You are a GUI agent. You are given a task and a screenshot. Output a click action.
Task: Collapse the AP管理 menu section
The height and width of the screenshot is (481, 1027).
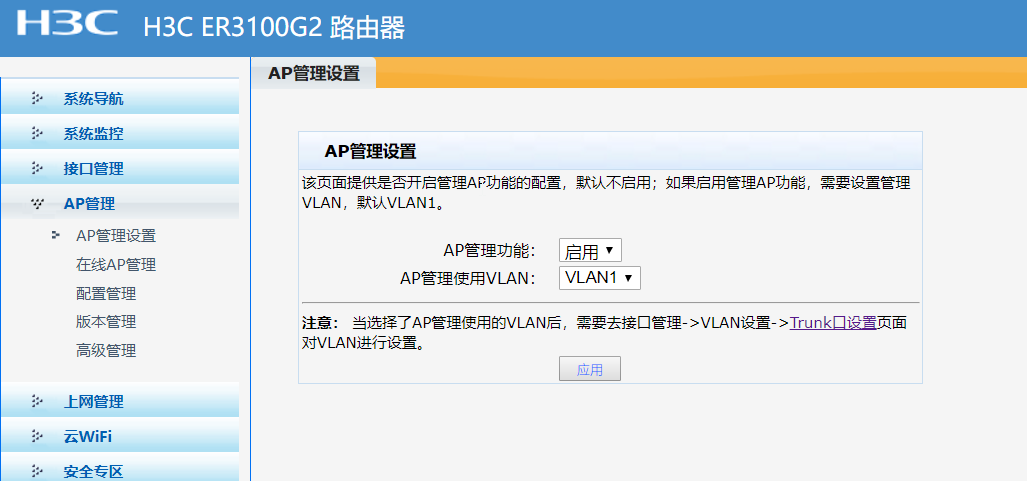[120, 204]
